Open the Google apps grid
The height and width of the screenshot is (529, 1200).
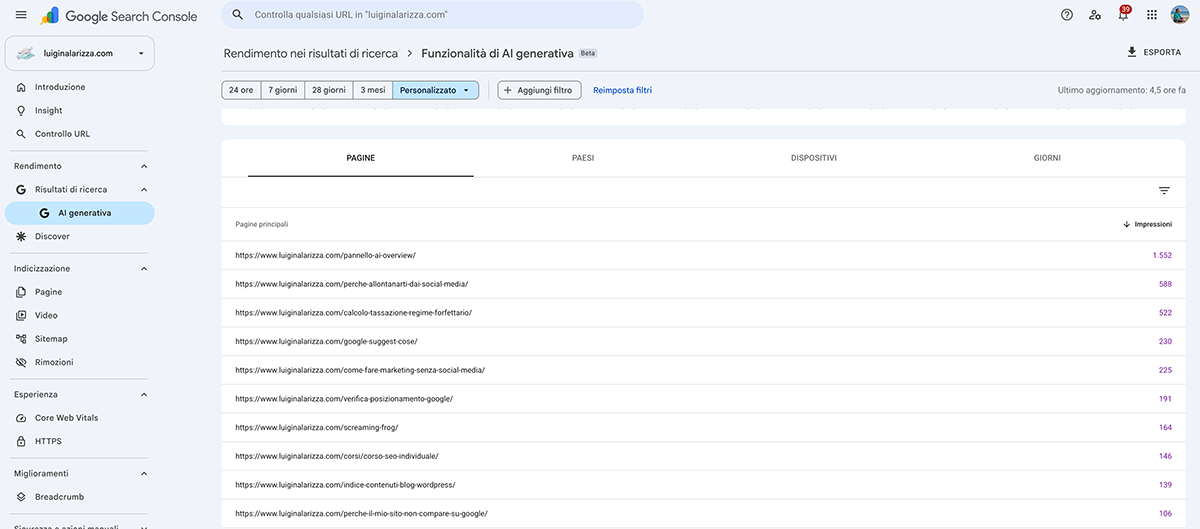1152,15
